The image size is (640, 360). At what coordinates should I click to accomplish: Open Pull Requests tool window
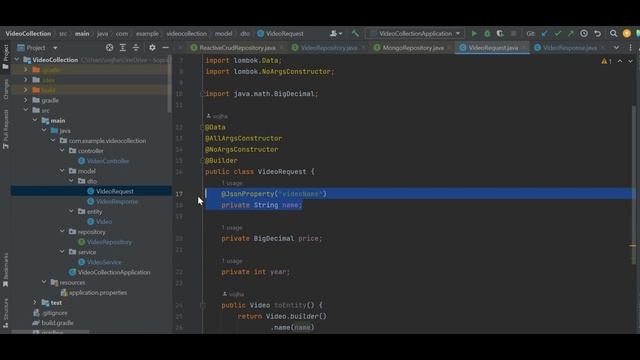click(5, 129)
